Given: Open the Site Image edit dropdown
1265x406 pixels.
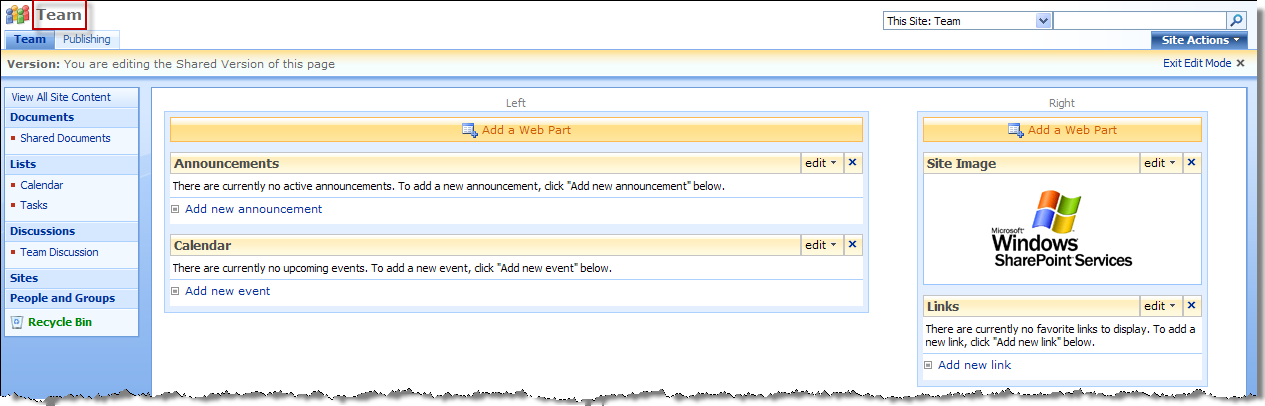Looking at the screenshot, I should point(1160,162).
